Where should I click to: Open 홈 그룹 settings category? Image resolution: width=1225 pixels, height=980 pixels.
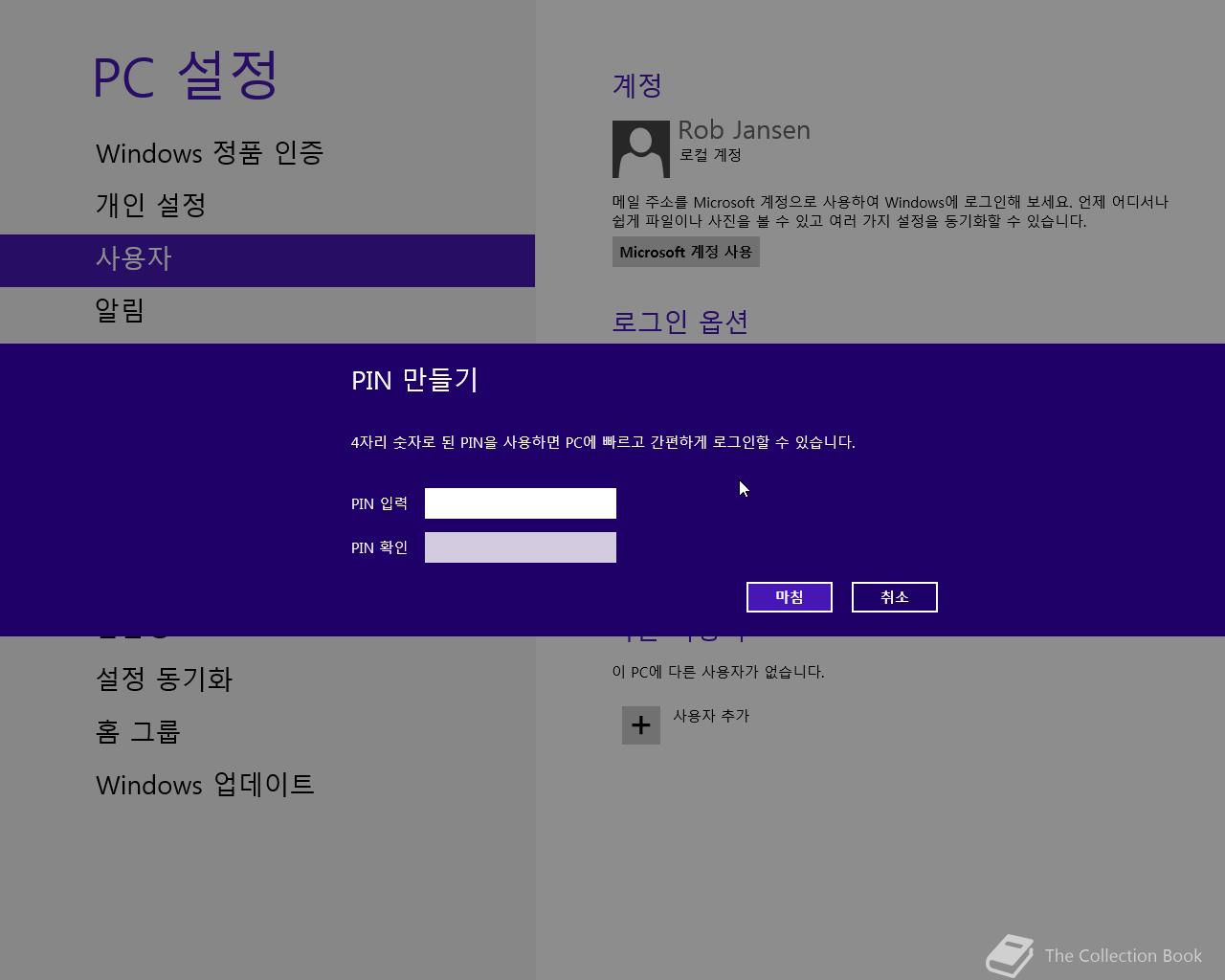(138, 732)
